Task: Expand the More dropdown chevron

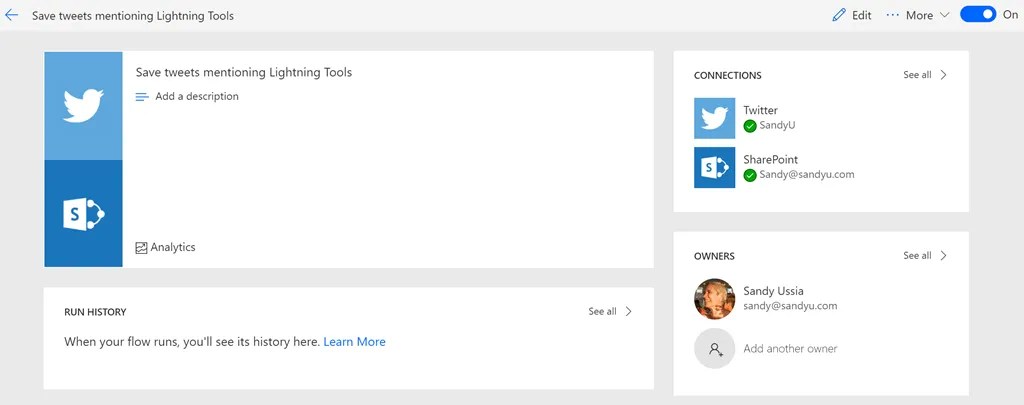Action: (x=944, y=15)
